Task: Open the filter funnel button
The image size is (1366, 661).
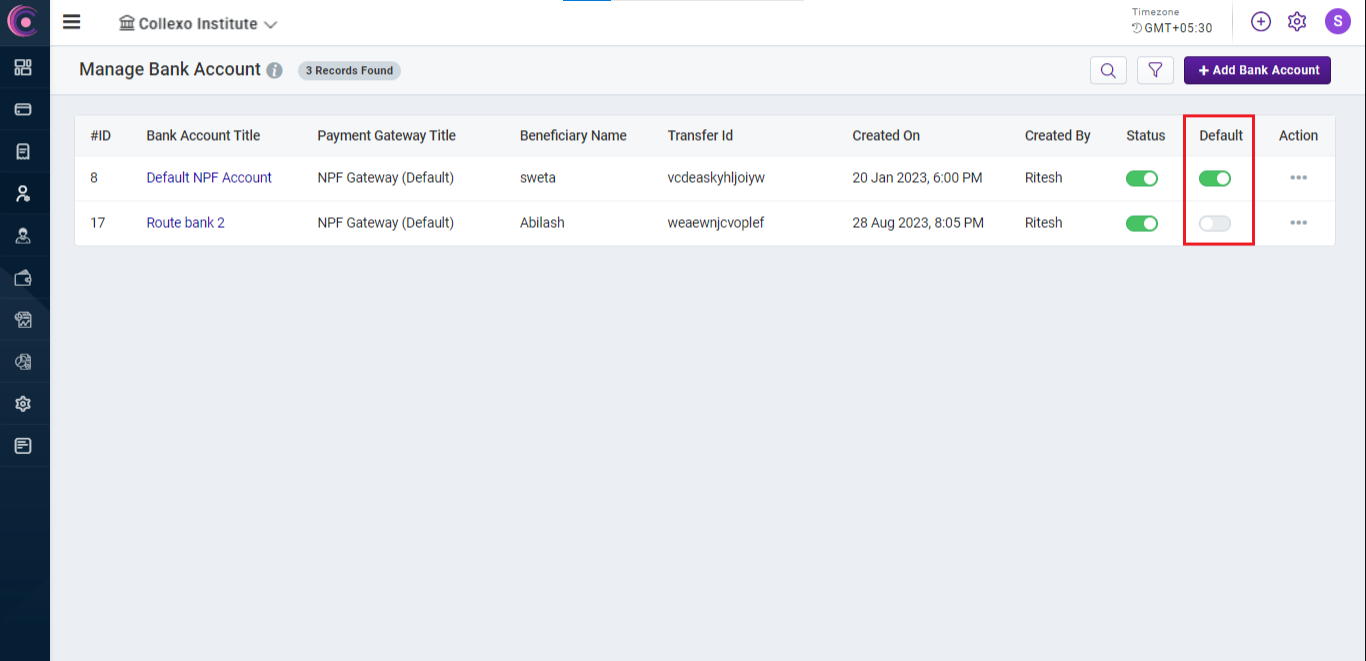Action: (x=1155, y=70)
